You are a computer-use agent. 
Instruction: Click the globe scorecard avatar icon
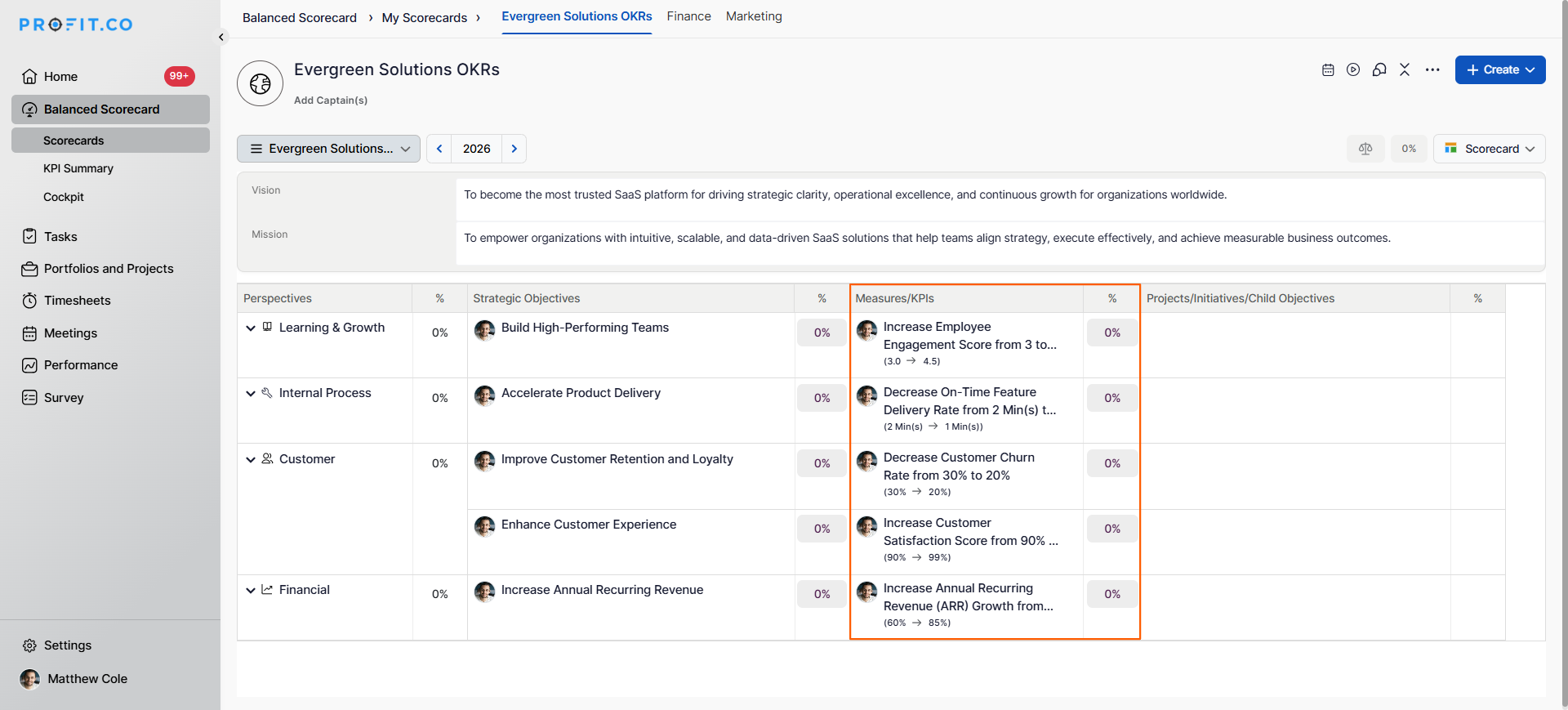[261, 83]
